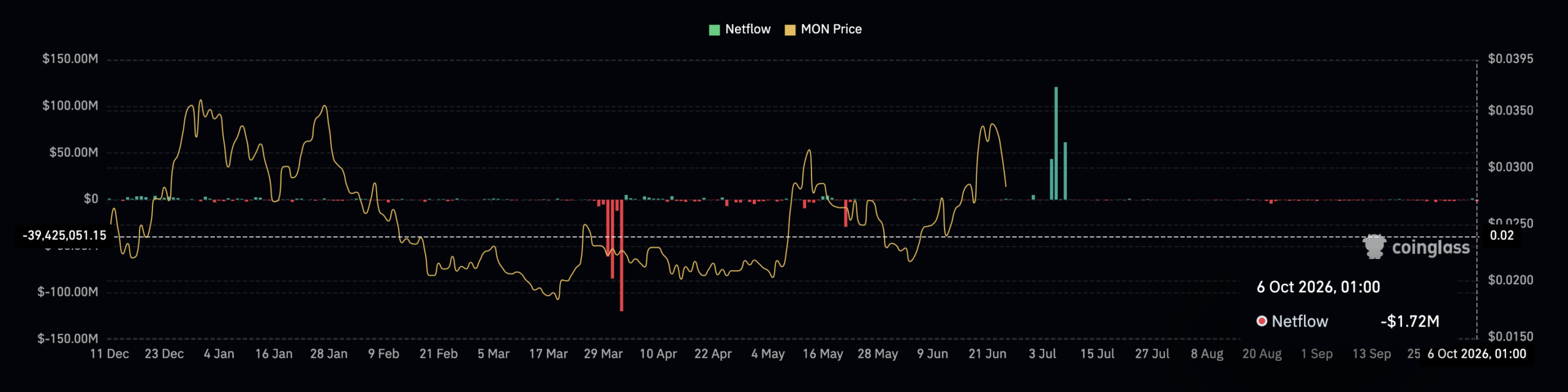Click the 17 Mar date on the x-axis

[548, 354]
